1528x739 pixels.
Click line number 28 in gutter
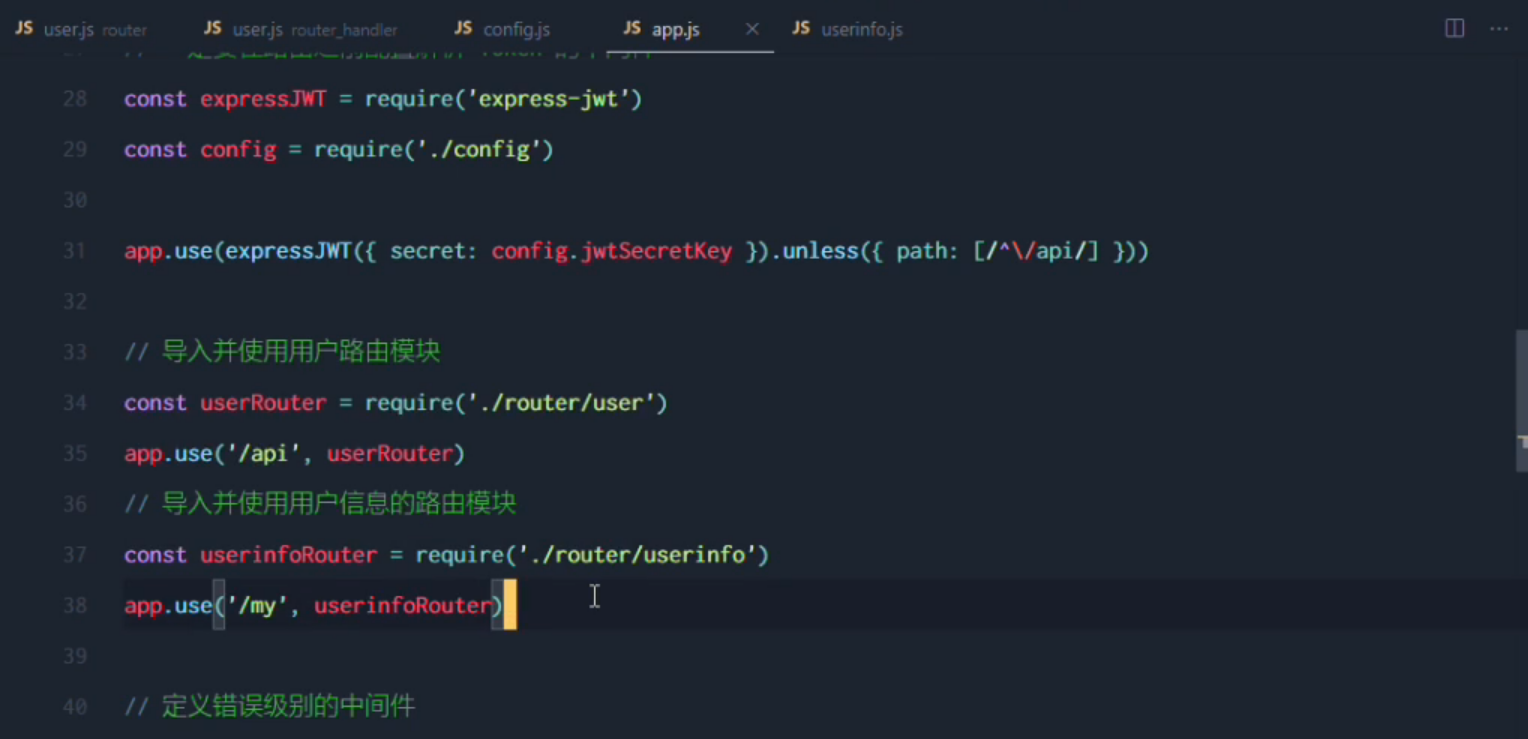[x=75, y=99]
